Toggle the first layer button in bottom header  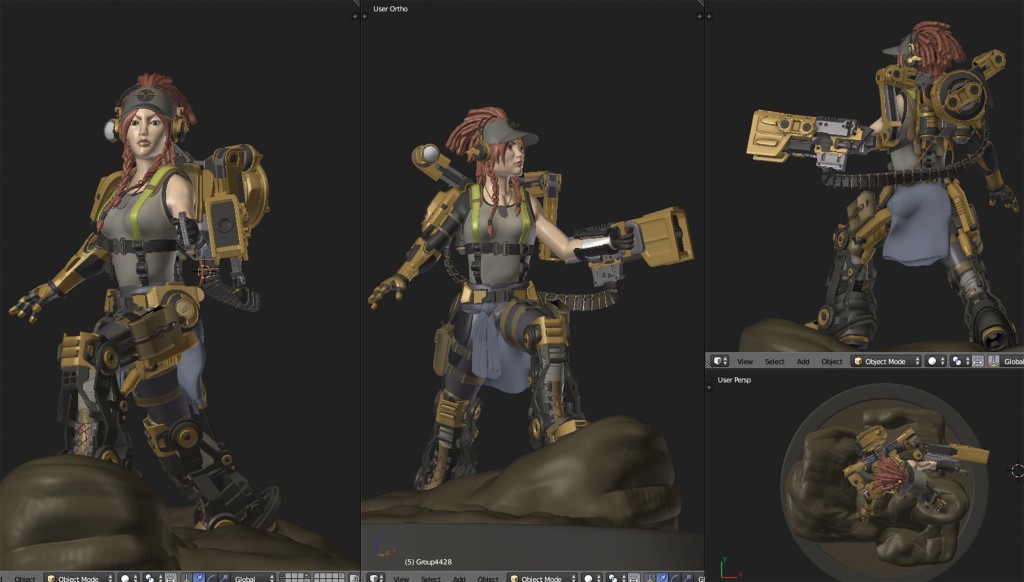[283, 575]
